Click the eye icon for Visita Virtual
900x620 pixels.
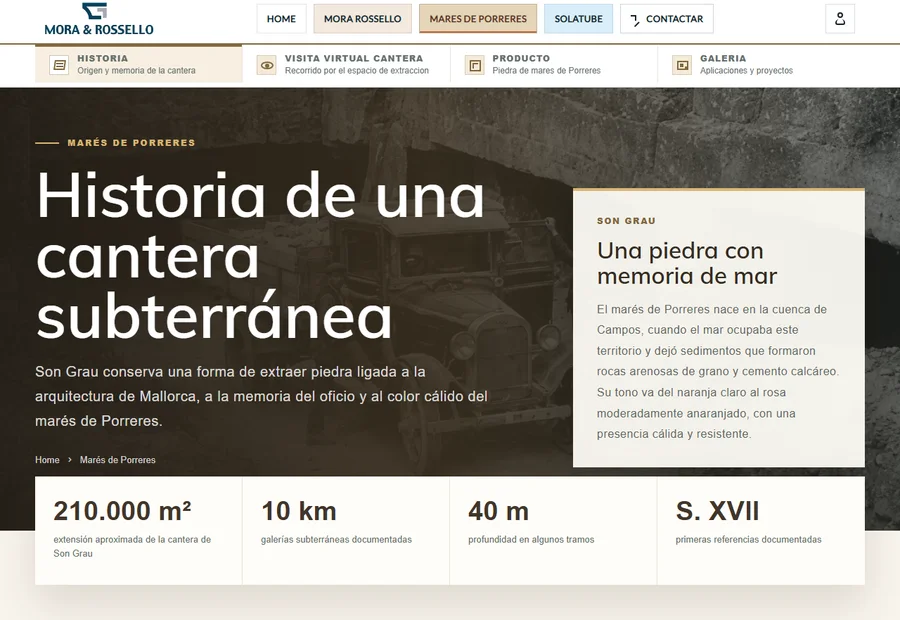click(266, 65)
